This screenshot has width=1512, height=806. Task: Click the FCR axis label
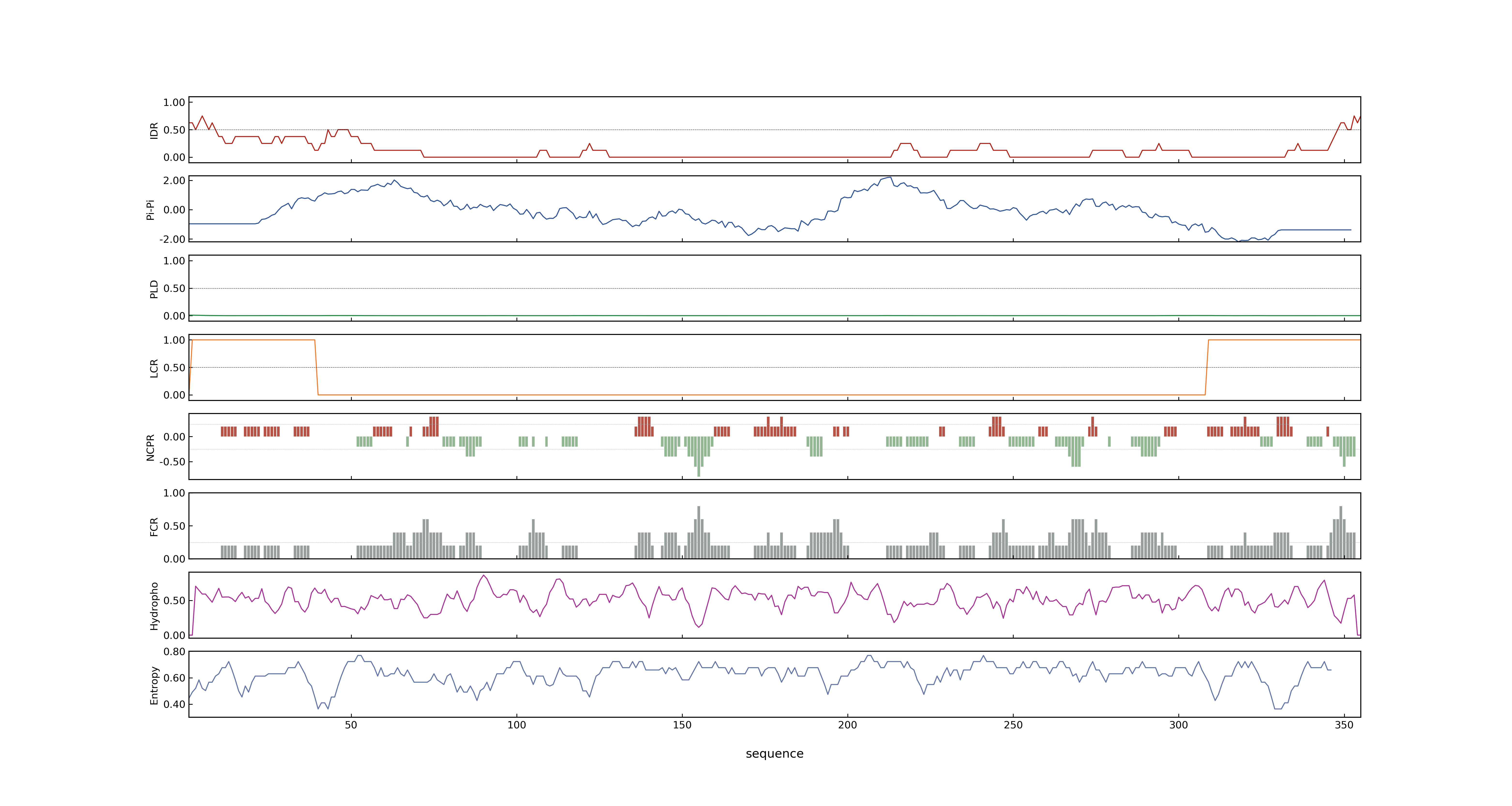click(x=154, y=526)
